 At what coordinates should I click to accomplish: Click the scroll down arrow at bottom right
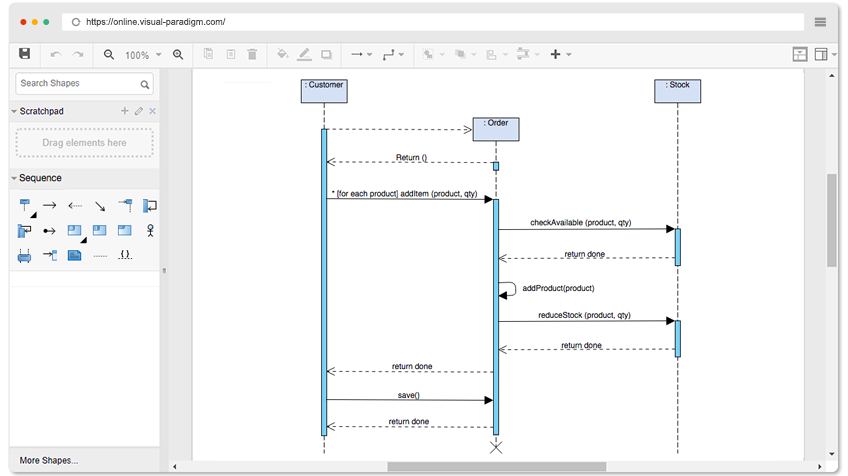pyautogui.click(x=832, y=454)
